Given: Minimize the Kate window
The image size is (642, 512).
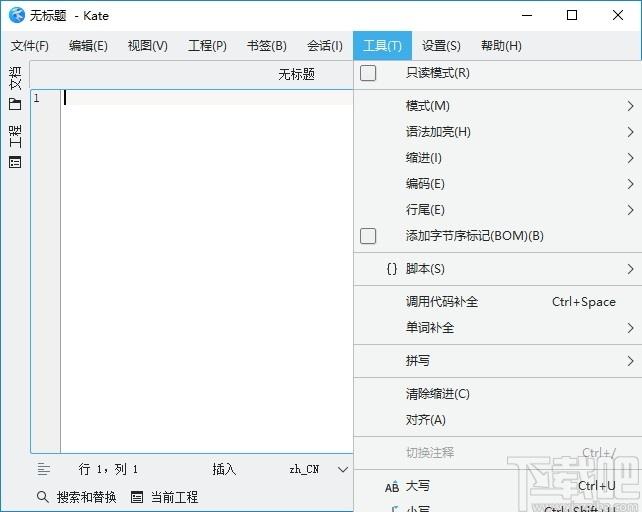Looking at the screenshot, I should [527, 16].
